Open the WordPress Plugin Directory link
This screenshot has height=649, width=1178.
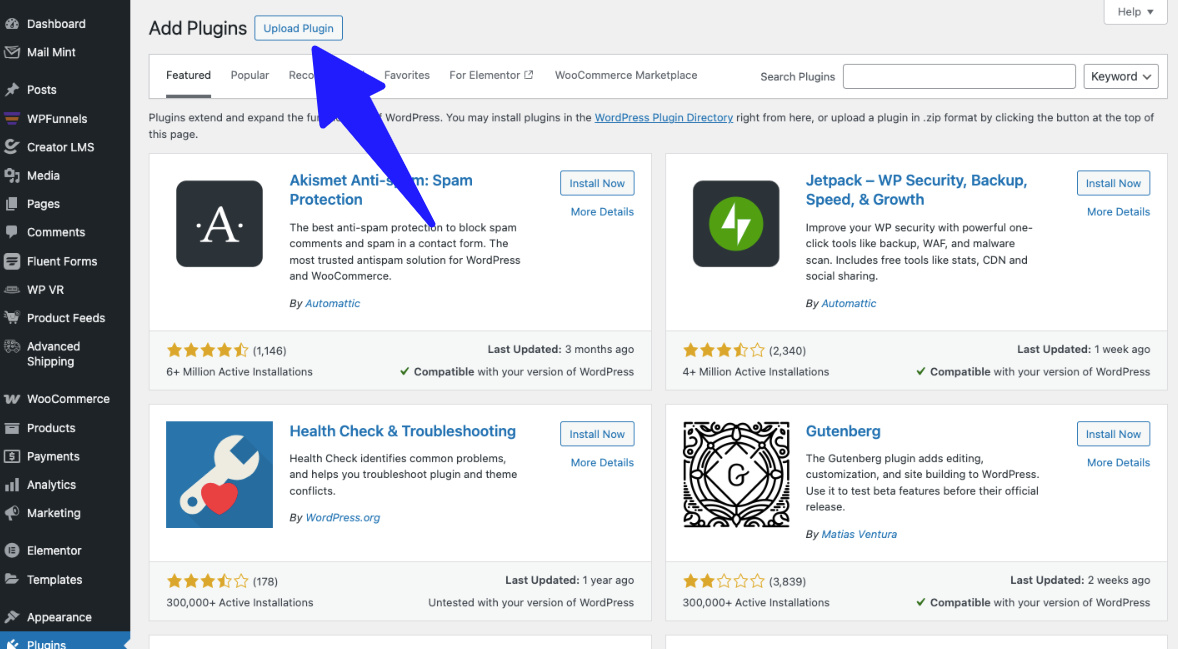pos(663,118)
